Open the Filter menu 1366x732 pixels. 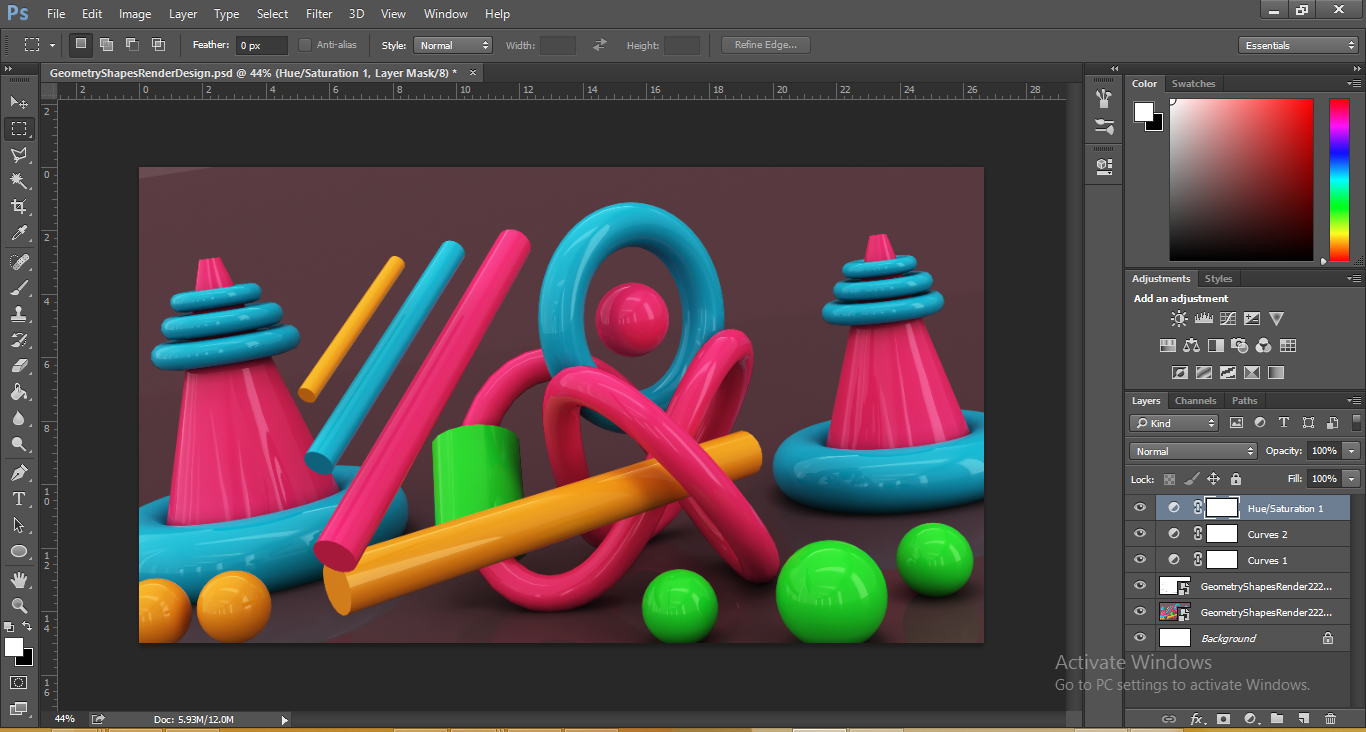click(319, 14)
